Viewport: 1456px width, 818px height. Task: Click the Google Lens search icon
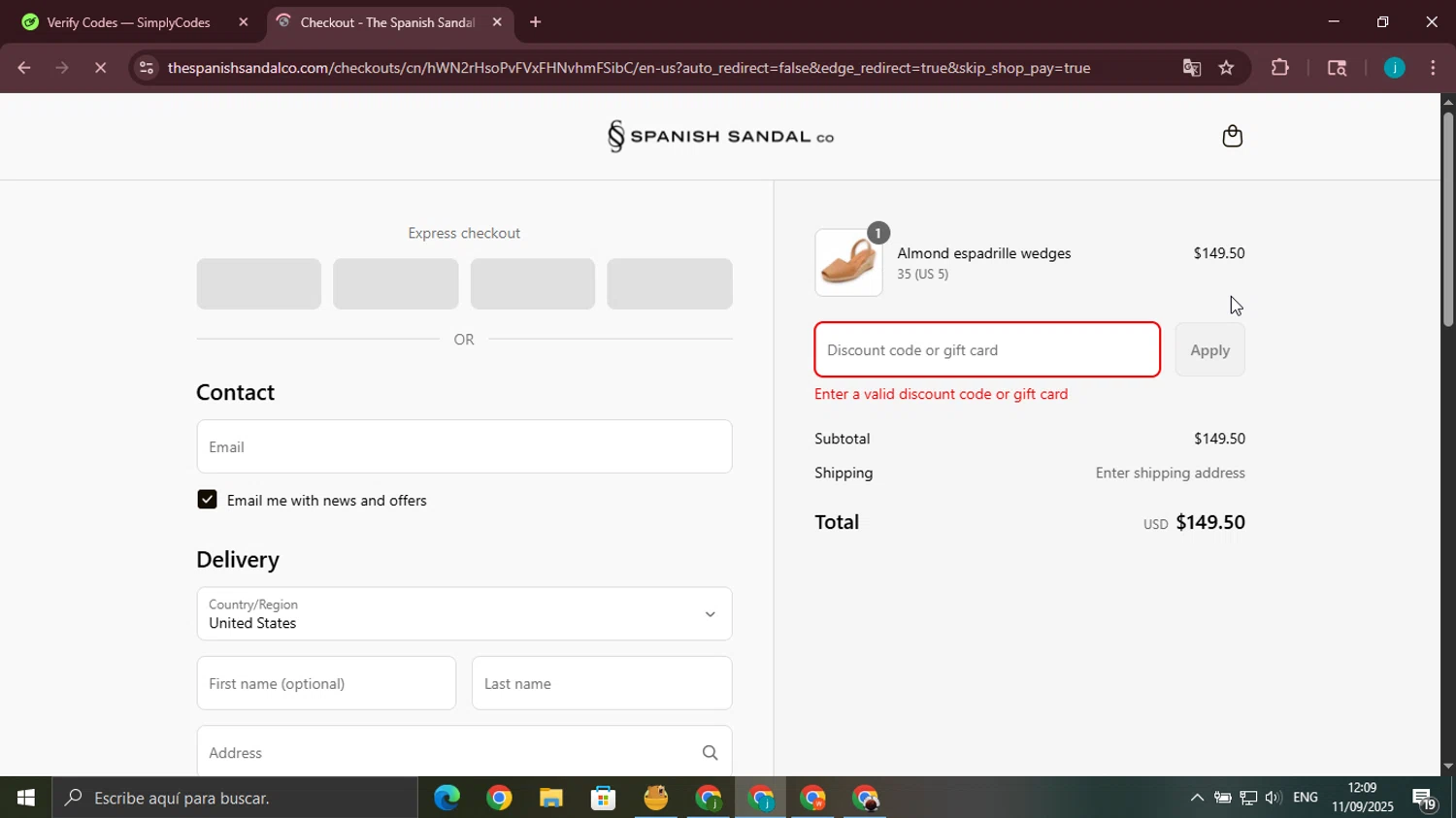[1337, 68]
